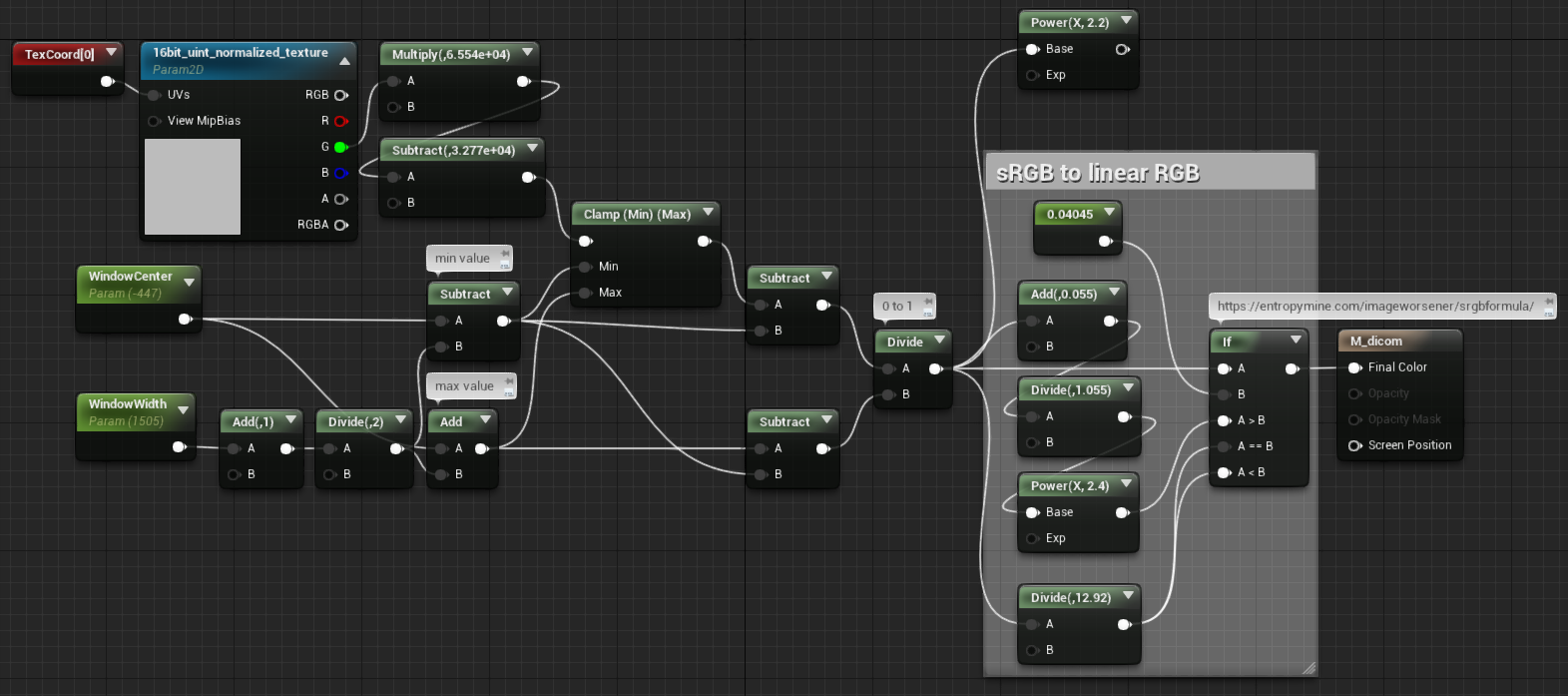Toggle '0 to 1' comment bubble visibility
Viewport: 1568px width, 696px height.
coord(928,313)
